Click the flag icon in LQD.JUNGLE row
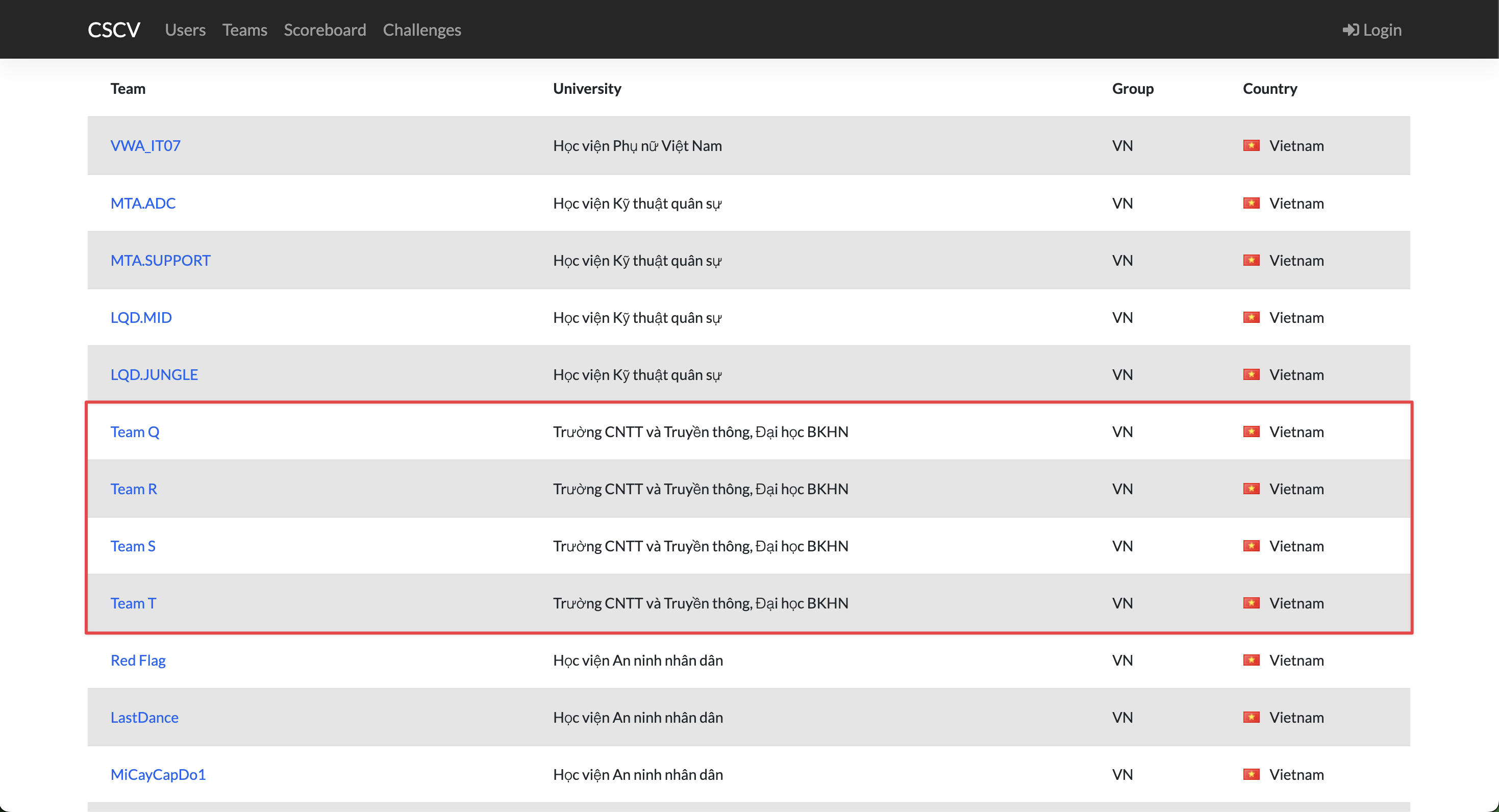1499x812 pixels. click(x=1251, y=374)
